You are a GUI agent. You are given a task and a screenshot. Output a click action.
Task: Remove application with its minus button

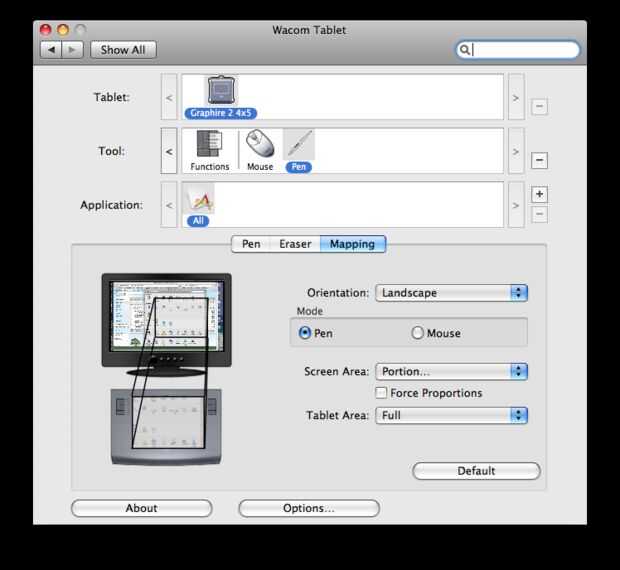pyautogui.click(x=539, y=214)
